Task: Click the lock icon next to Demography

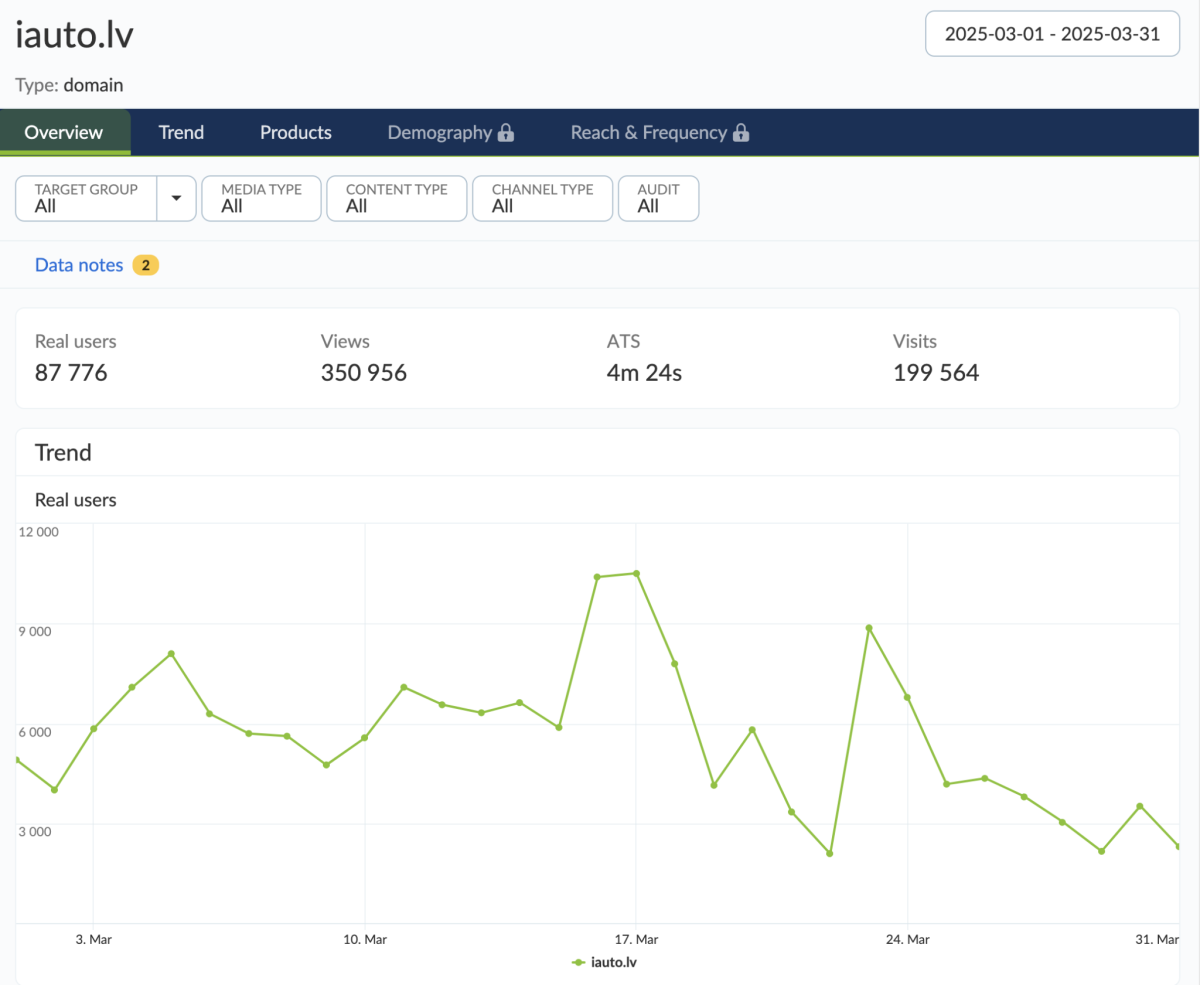Action: click(506, 133)
